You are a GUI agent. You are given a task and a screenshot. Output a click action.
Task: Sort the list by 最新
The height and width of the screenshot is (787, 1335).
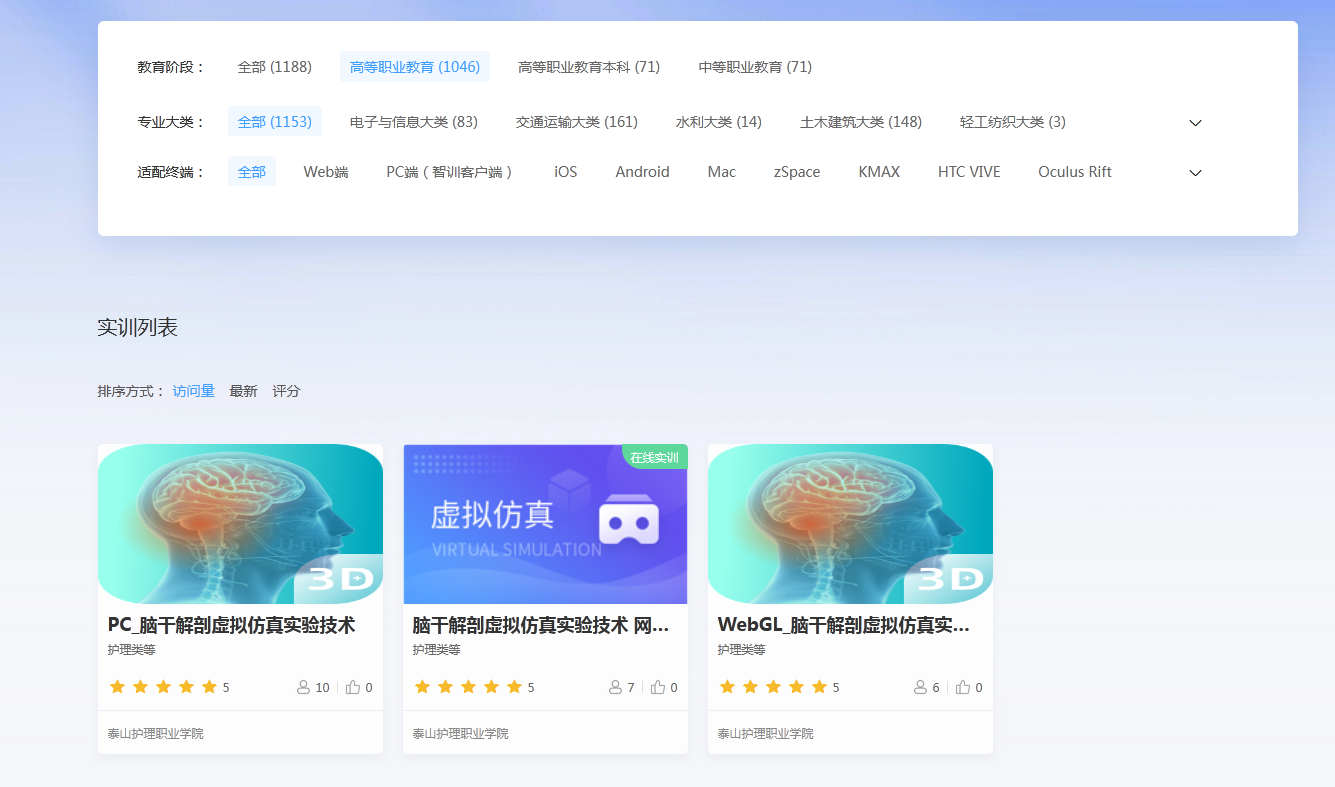pyautogui.click(x=243, y=391)
